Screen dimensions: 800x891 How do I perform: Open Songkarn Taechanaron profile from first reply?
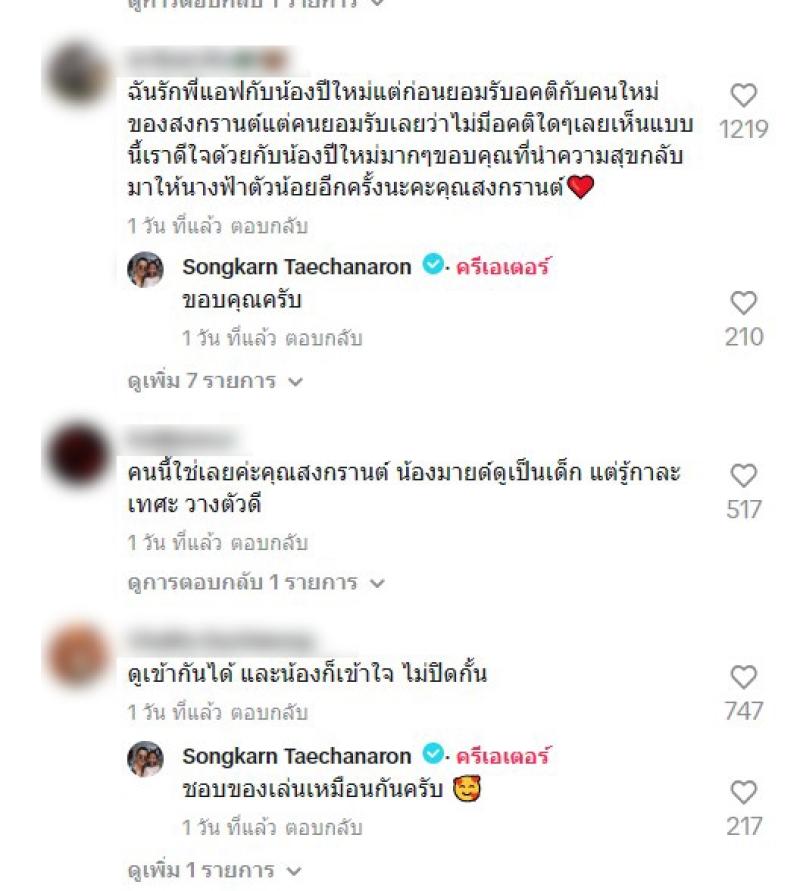click(x=297, y=267)
